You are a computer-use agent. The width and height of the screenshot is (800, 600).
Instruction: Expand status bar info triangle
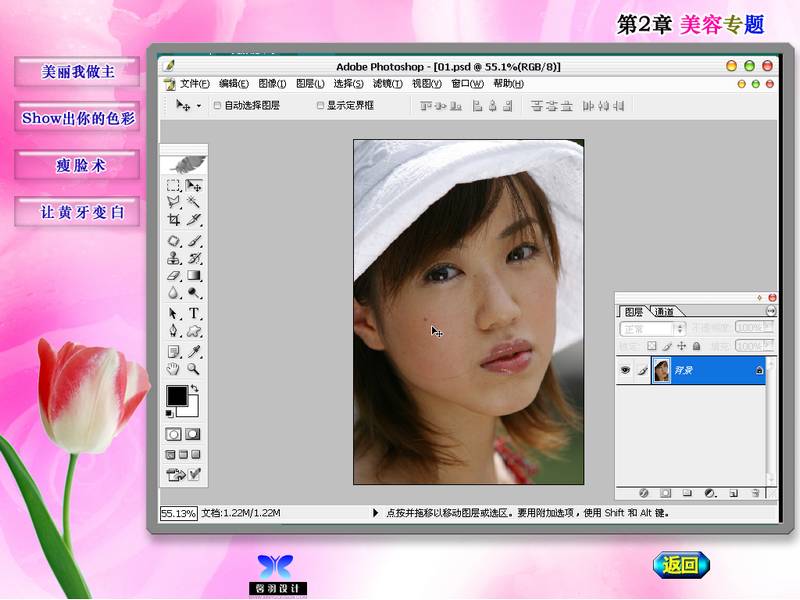click(x=376, y=513)
